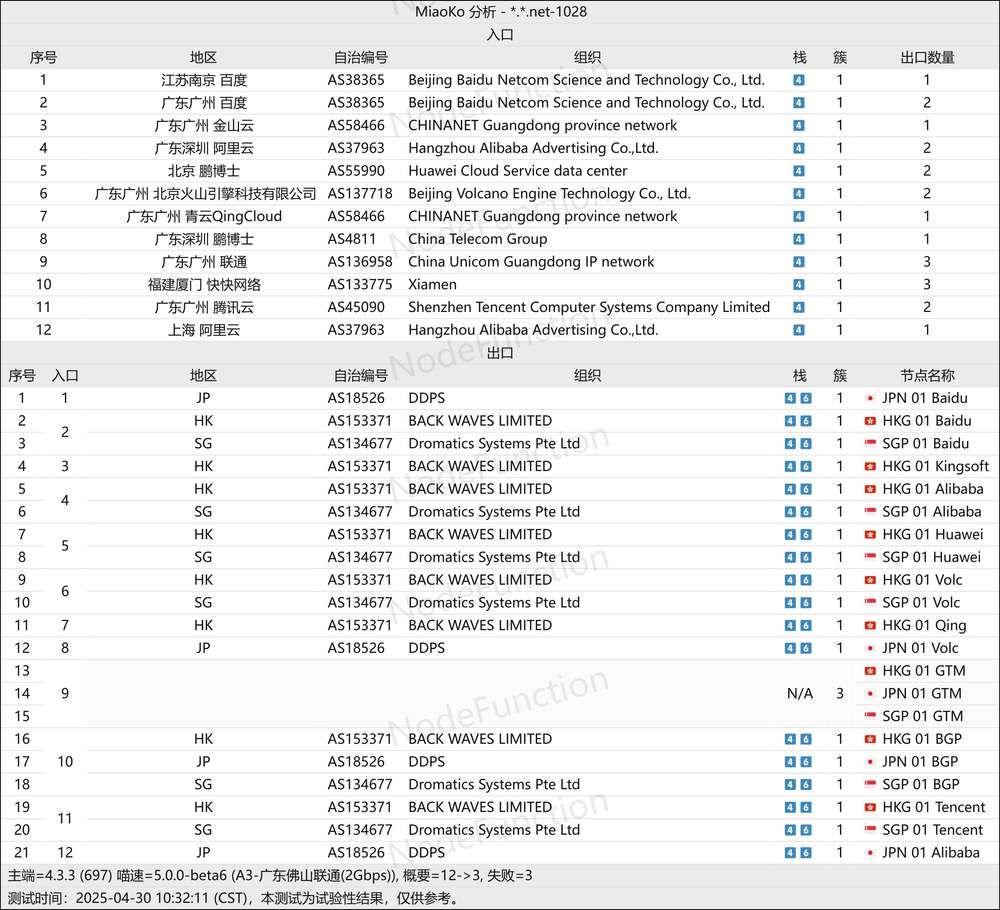1000x910 pixels.
Task: Click the Japan flag beside JPN 01 Alibaba
Action: [870, 853]
